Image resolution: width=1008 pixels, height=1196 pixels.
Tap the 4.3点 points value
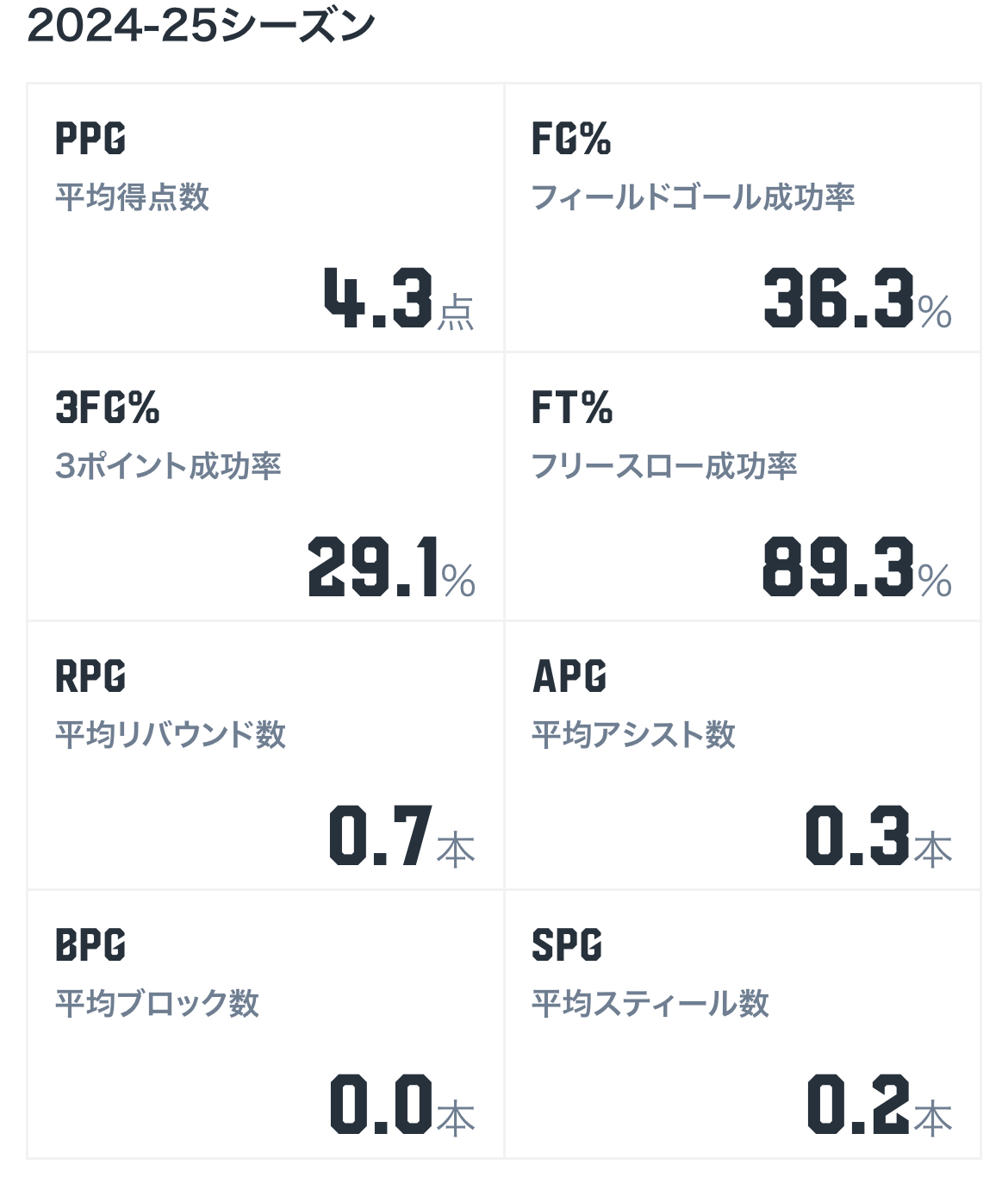click(399, 298)
